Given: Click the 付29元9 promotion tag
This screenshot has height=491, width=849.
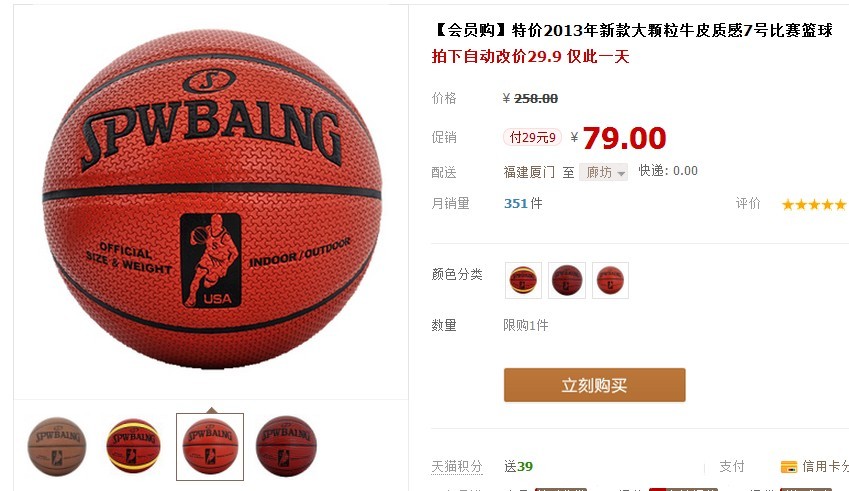Looking at the screenshot, I should pyautogui.click(x=532, y=138).
